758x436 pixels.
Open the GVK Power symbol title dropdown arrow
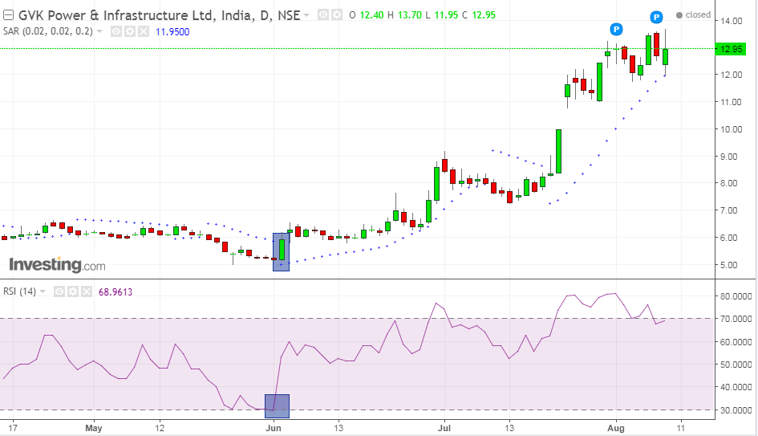(306, 15)
